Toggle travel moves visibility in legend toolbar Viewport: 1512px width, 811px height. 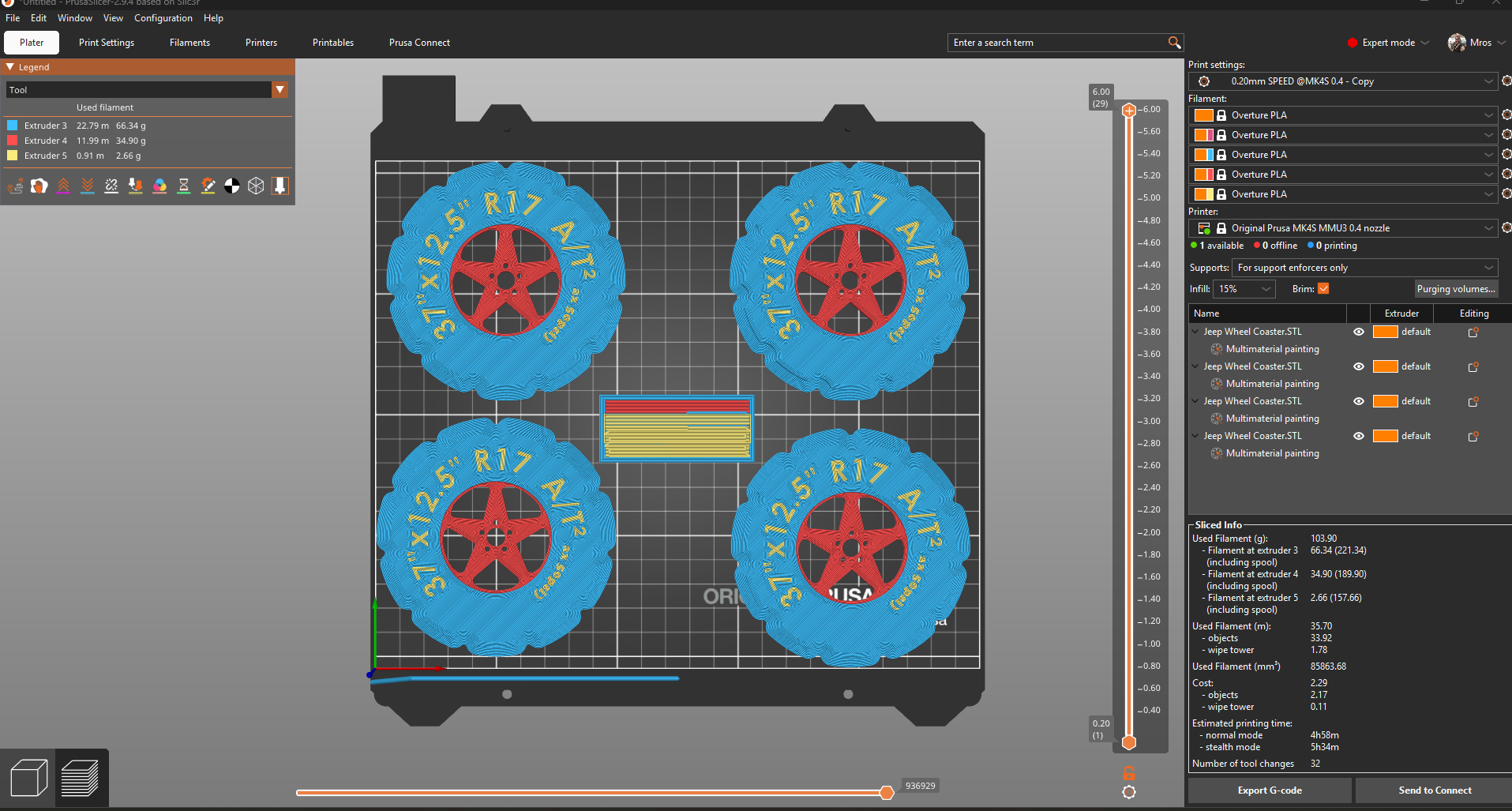coord(15,186)
